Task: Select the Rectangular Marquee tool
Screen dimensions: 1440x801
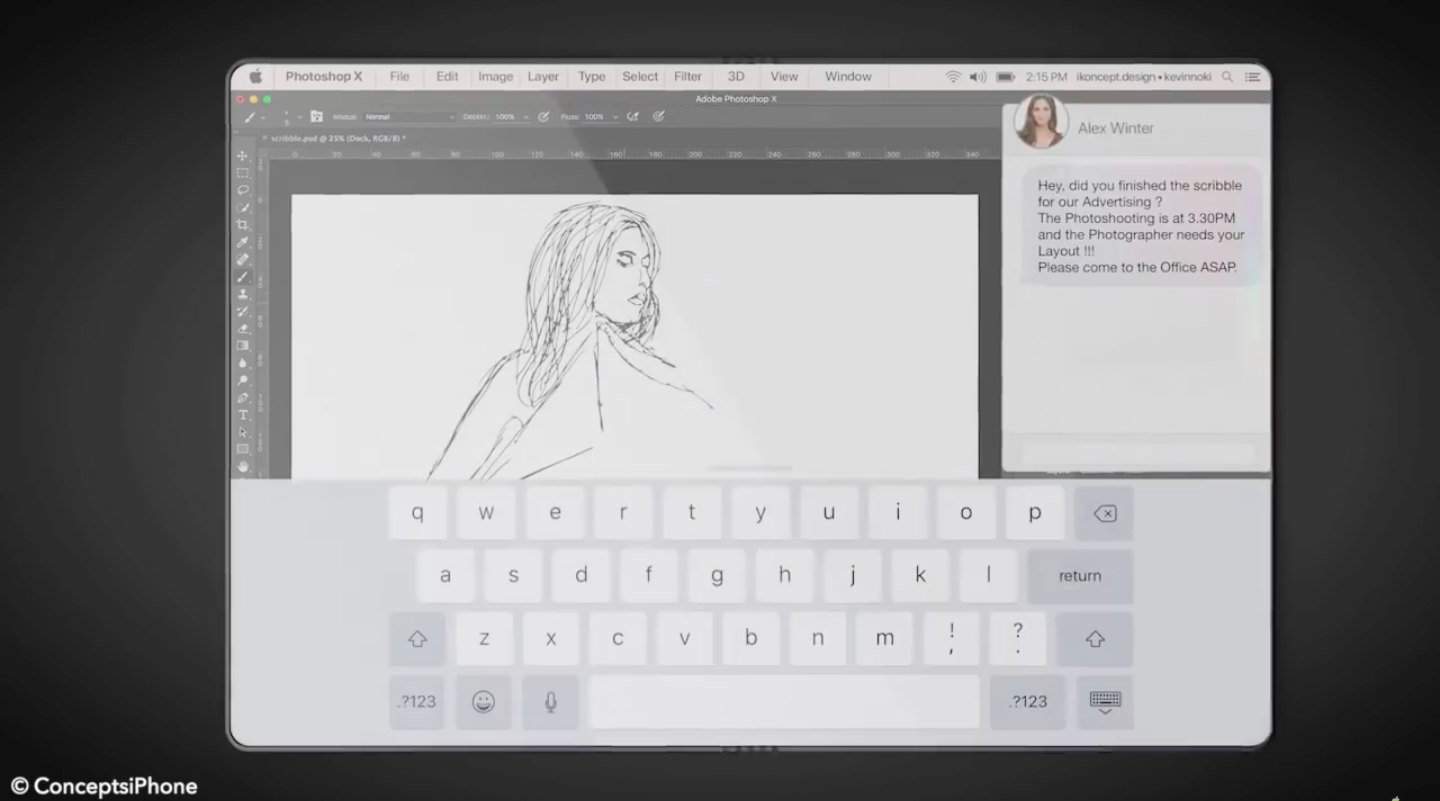Action: click(x=243, y=173)
